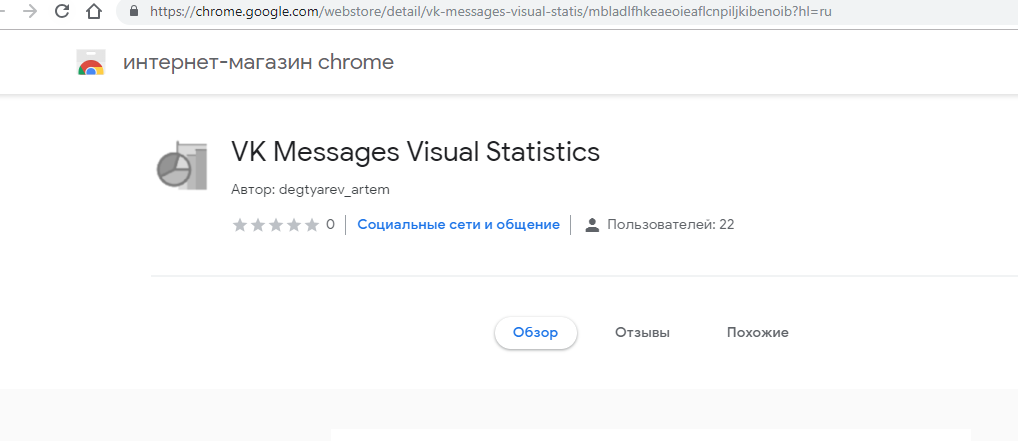Click the padlock site security icon
Image resolution: width=1018 pixels, height=441 pixels.
[134, 11]
